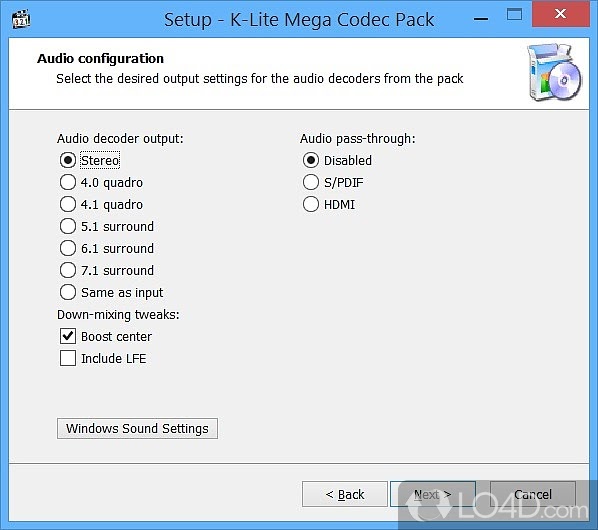Go back with the Back button

[345, 494]
